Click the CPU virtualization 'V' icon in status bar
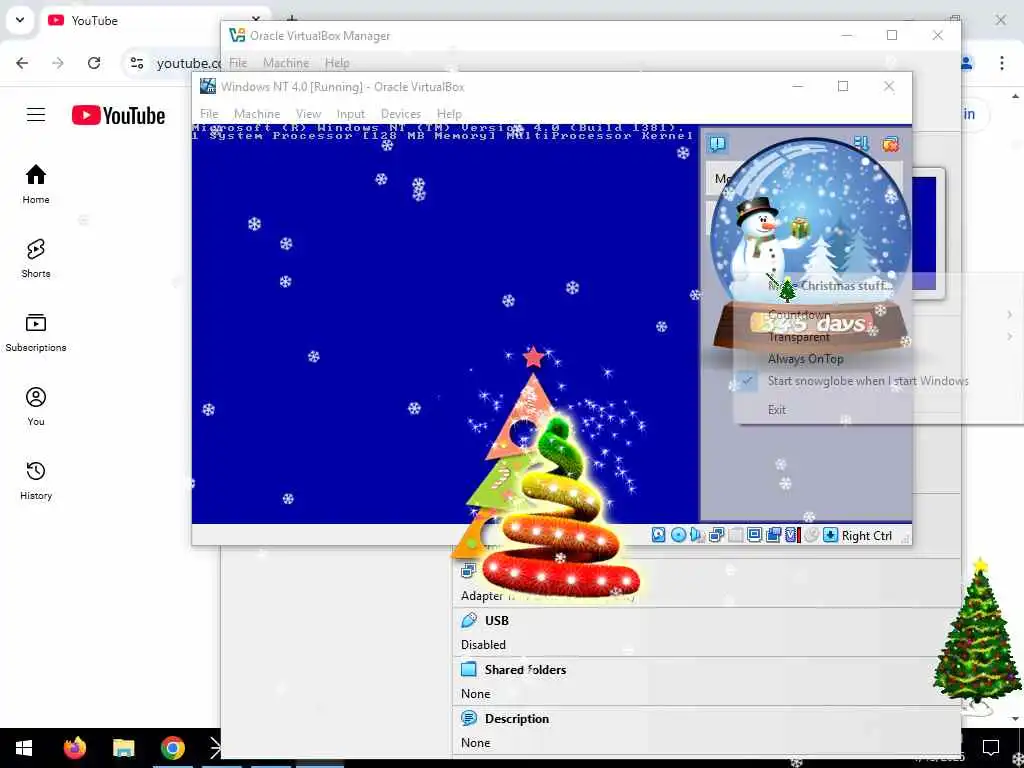Screen dimensions: 1024x768 792,536
